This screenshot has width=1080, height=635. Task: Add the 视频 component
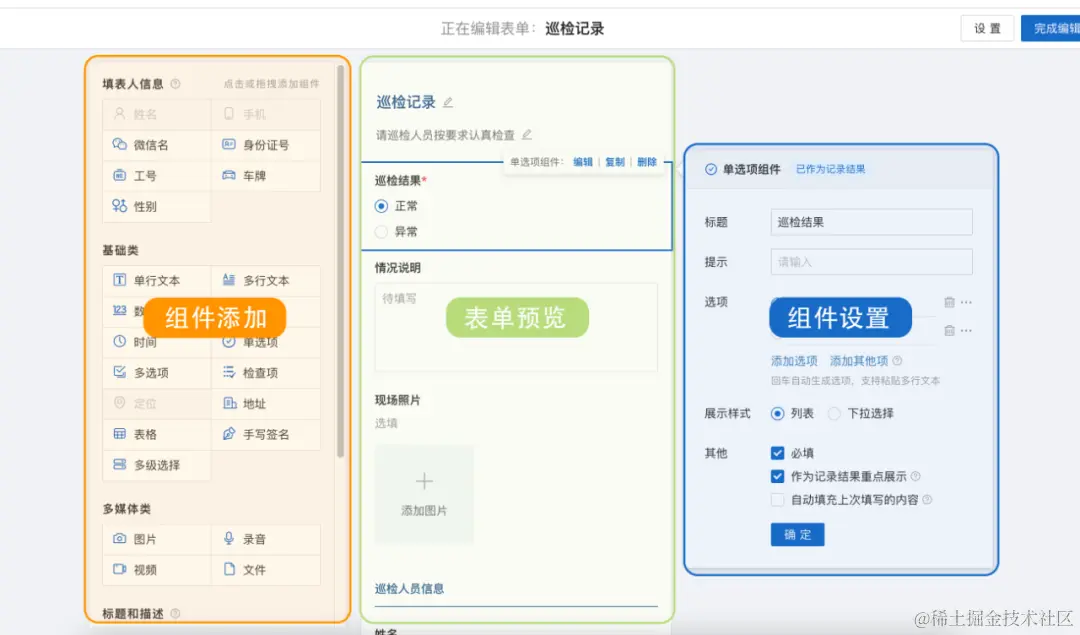click(x=156, y=570)
